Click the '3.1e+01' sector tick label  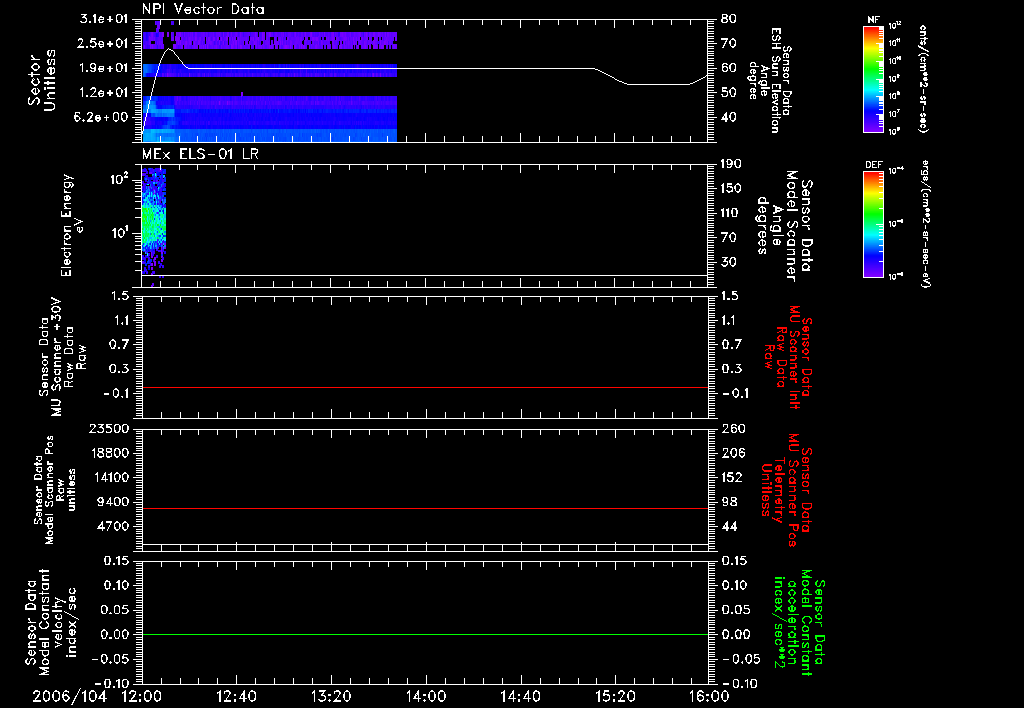click(104, 19)
